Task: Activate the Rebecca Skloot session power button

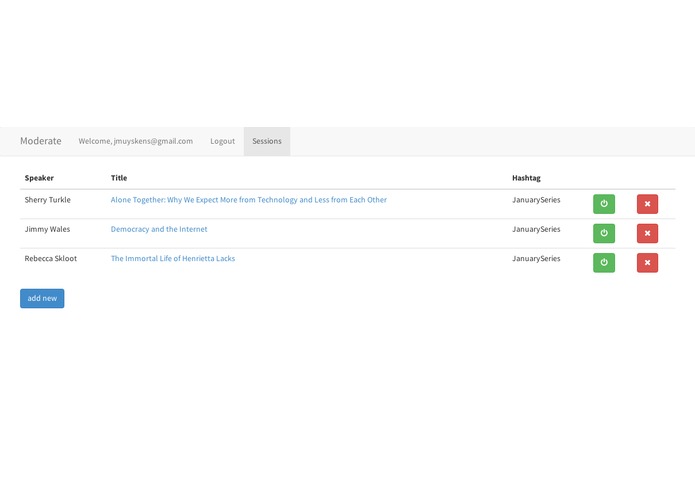Action: coord(604,262)
